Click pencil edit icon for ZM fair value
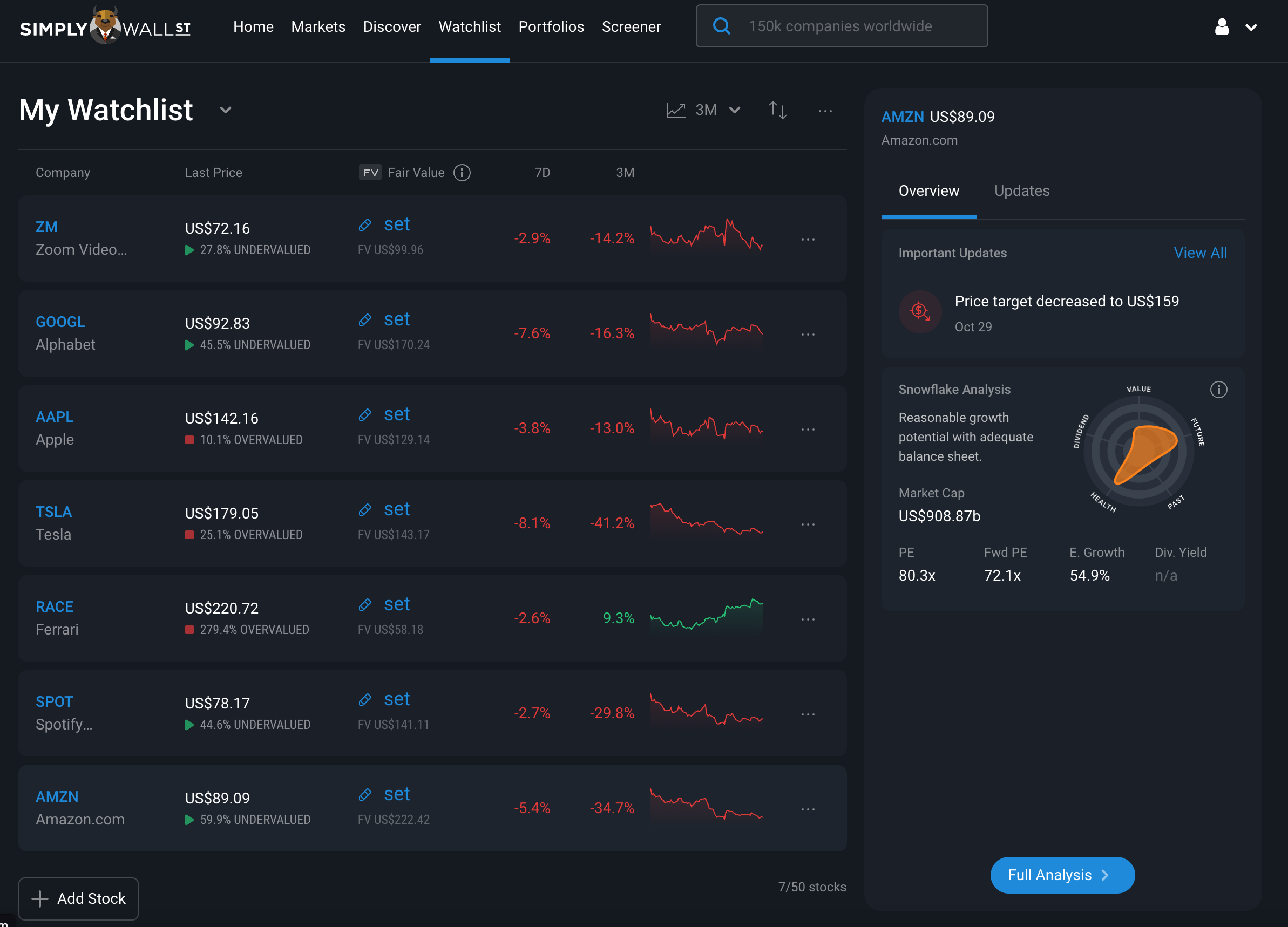1288x927 pixels. click(x=365, y=225)
